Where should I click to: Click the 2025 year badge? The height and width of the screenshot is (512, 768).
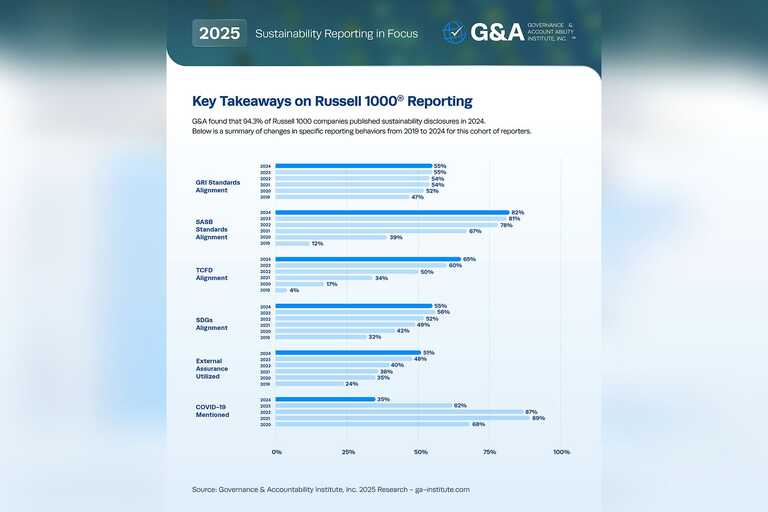[x=219, y=33]
